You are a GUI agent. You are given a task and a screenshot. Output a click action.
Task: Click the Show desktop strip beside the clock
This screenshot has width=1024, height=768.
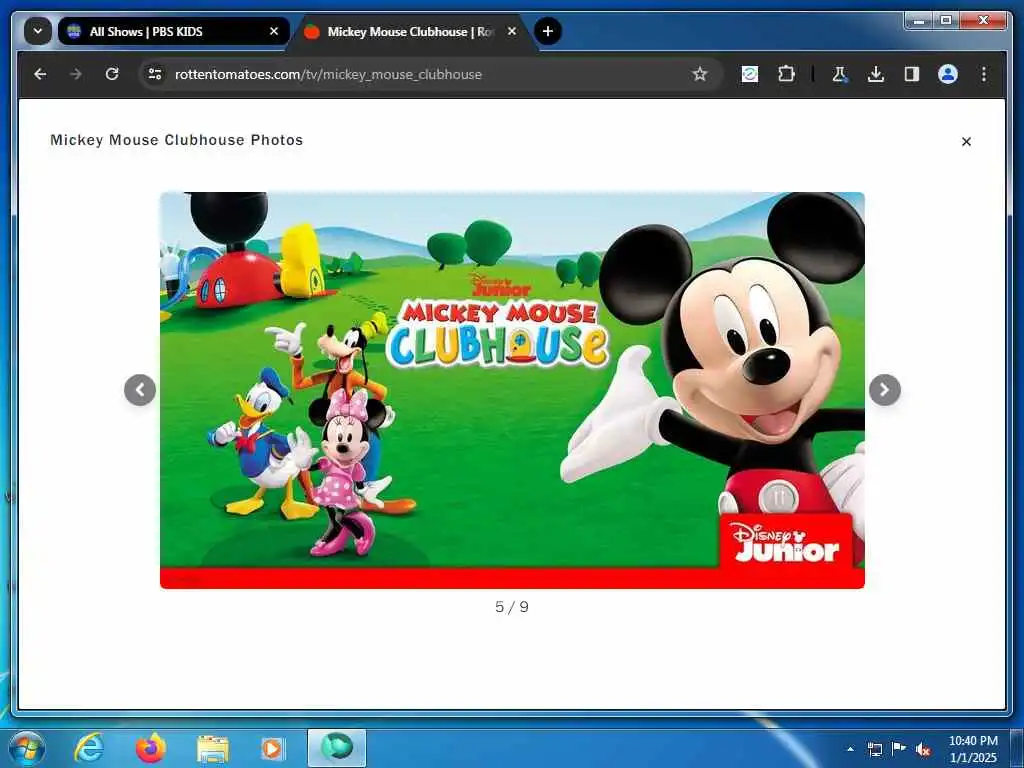coord(1017,748)
